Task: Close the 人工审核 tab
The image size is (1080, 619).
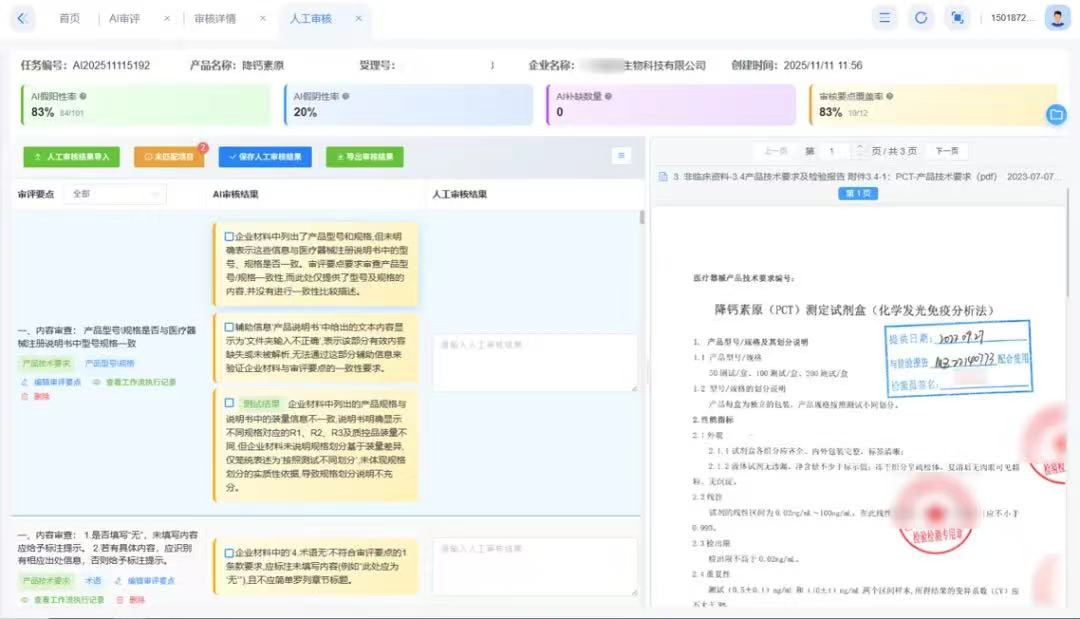Action: (358, 19)
